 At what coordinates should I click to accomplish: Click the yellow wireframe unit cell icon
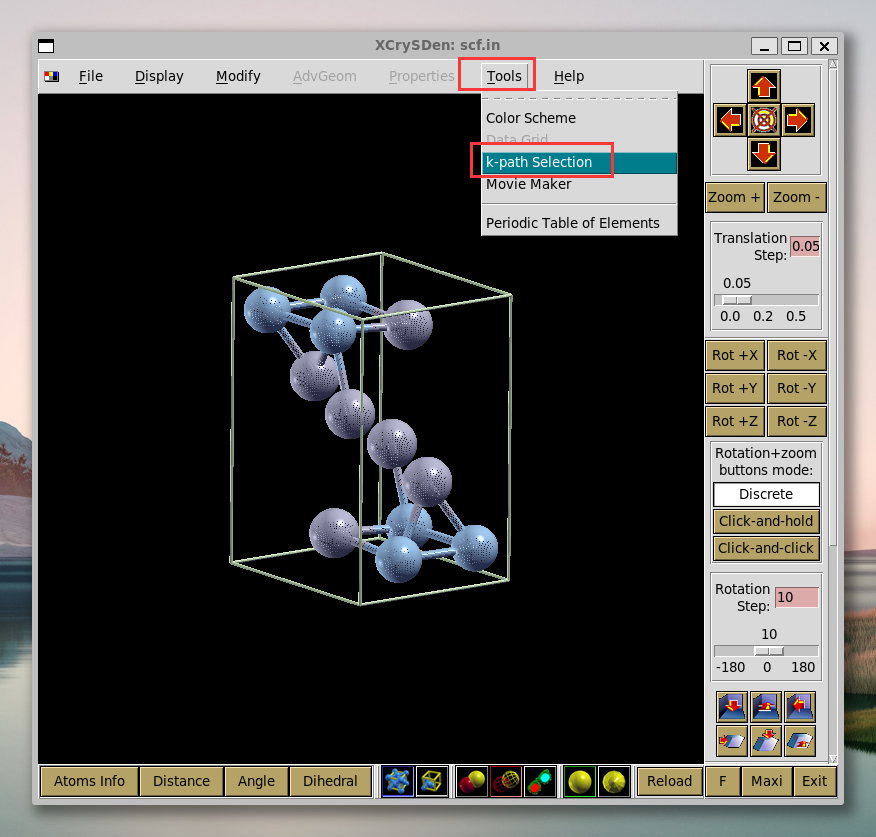pyautogui.click(x=432, y=781)
